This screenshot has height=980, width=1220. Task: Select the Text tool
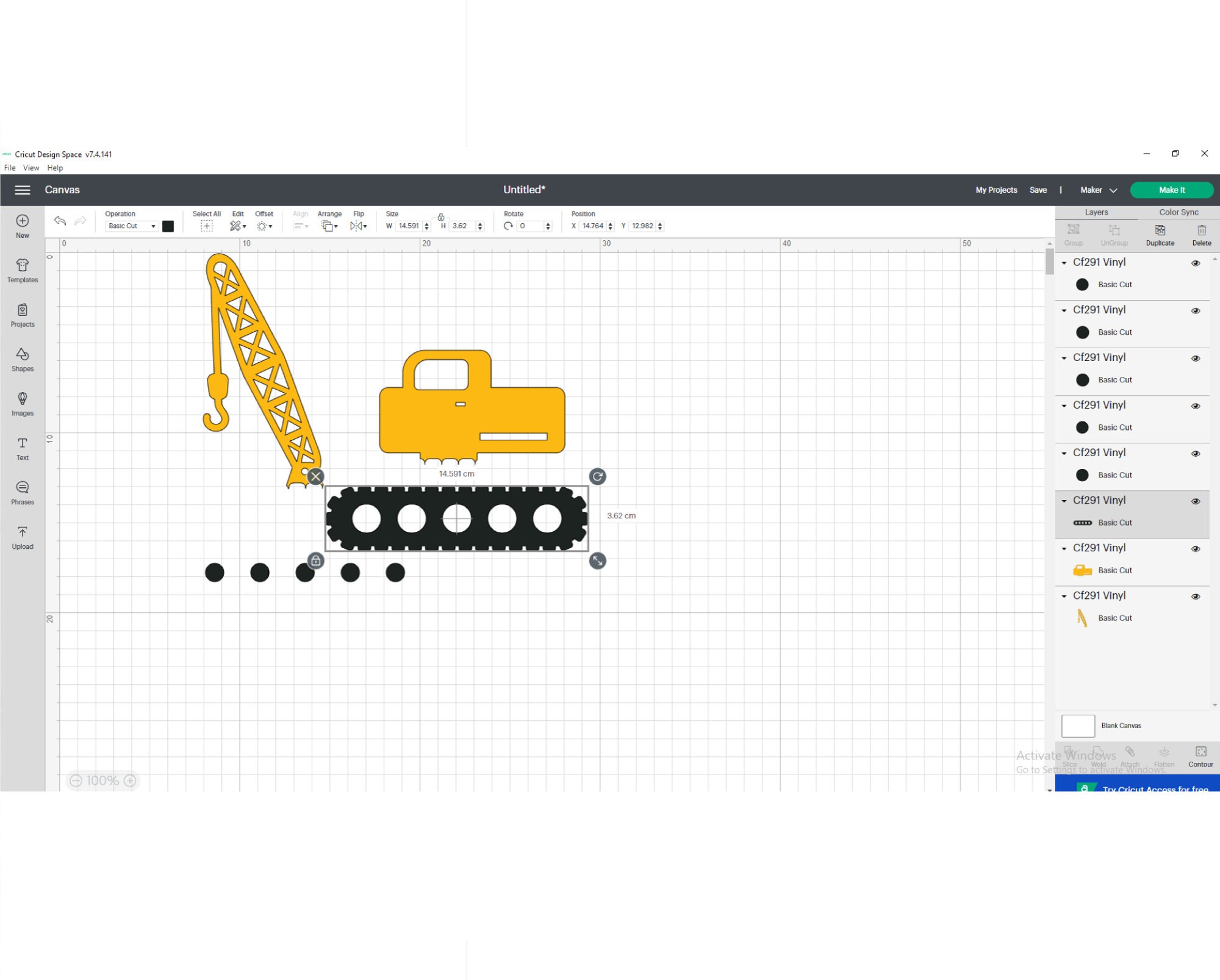pos(23,449)
